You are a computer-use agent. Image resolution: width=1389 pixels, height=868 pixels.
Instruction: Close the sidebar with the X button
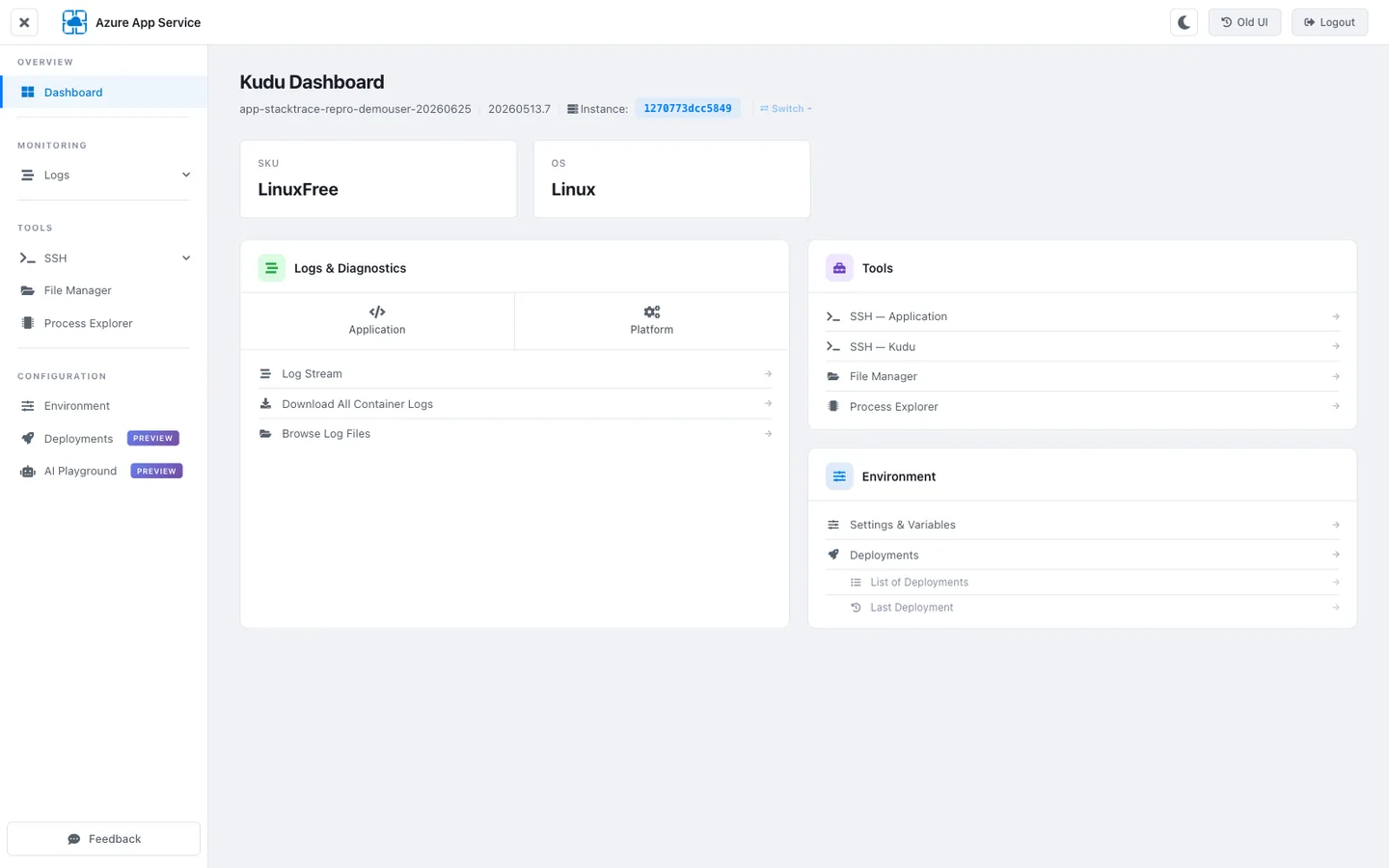point(24,22)
